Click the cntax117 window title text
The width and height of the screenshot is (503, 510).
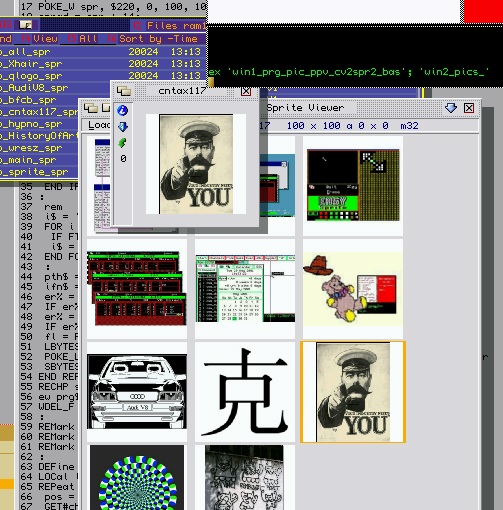[182, 91]
